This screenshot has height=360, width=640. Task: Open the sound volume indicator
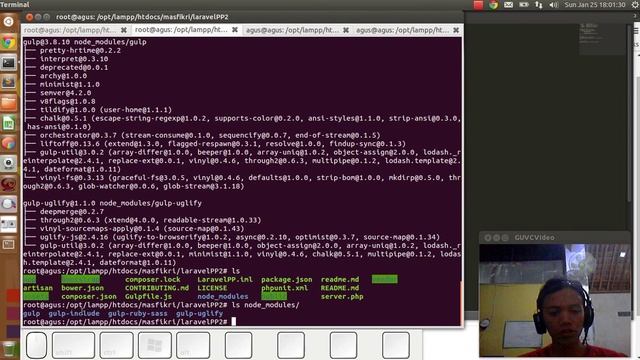[x=553, y=5]
